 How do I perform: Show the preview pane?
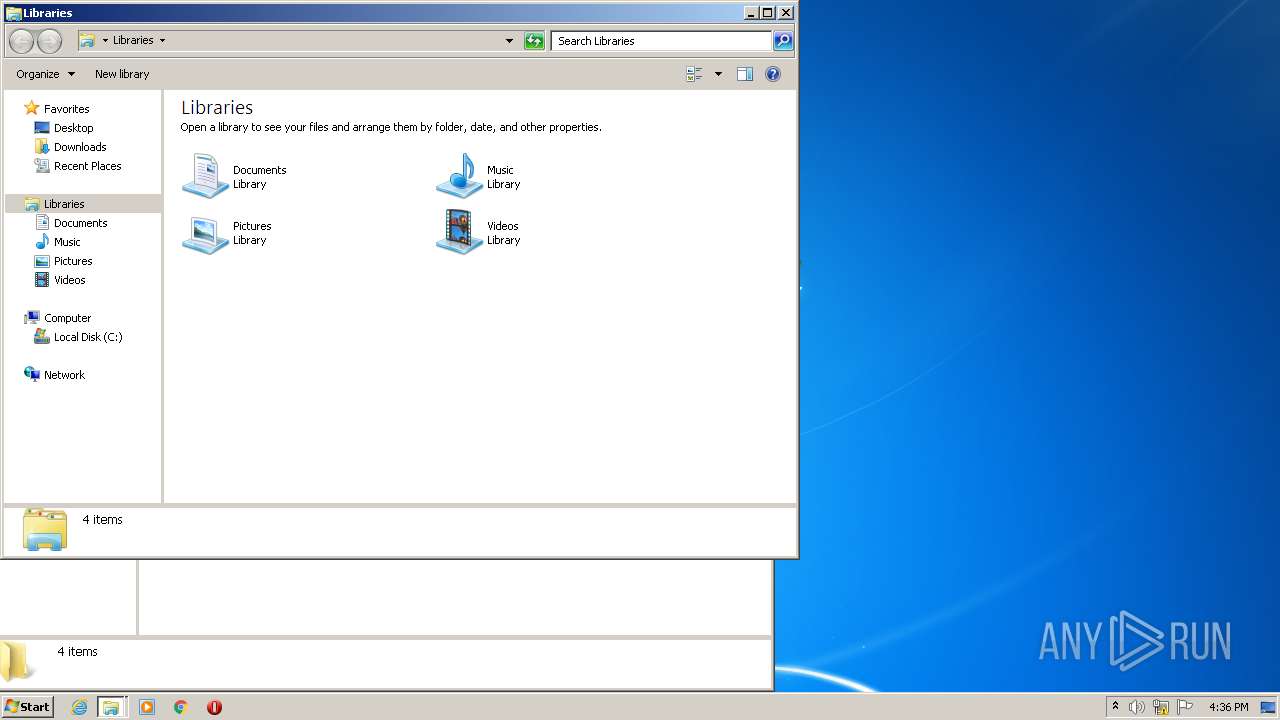pyautogui.click(x=745, y=74)
